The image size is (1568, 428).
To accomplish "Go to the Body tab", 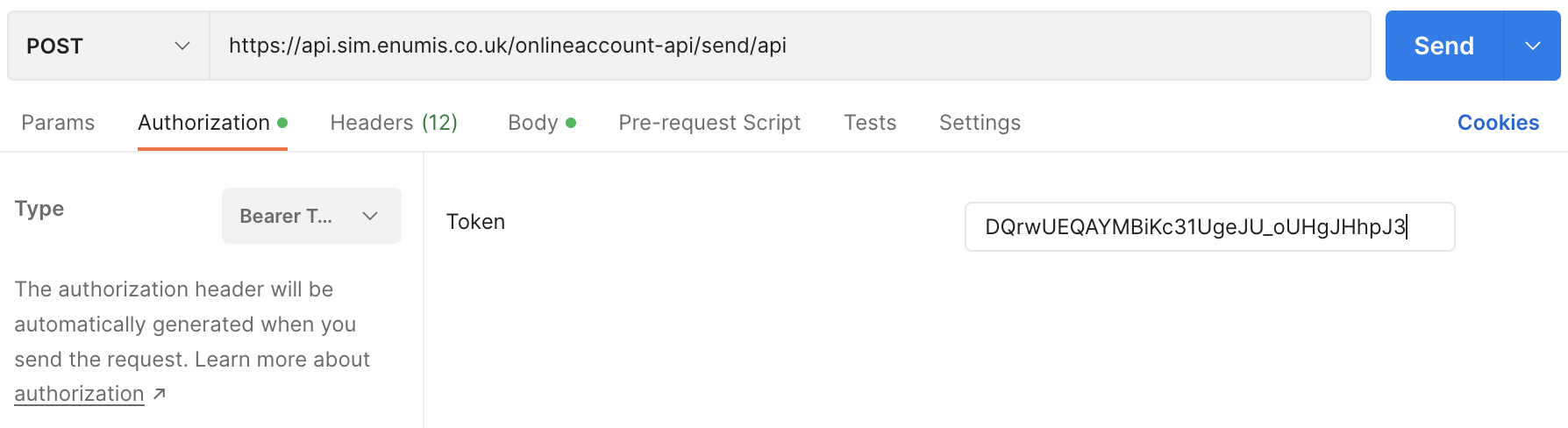I will tap(533, 123).
